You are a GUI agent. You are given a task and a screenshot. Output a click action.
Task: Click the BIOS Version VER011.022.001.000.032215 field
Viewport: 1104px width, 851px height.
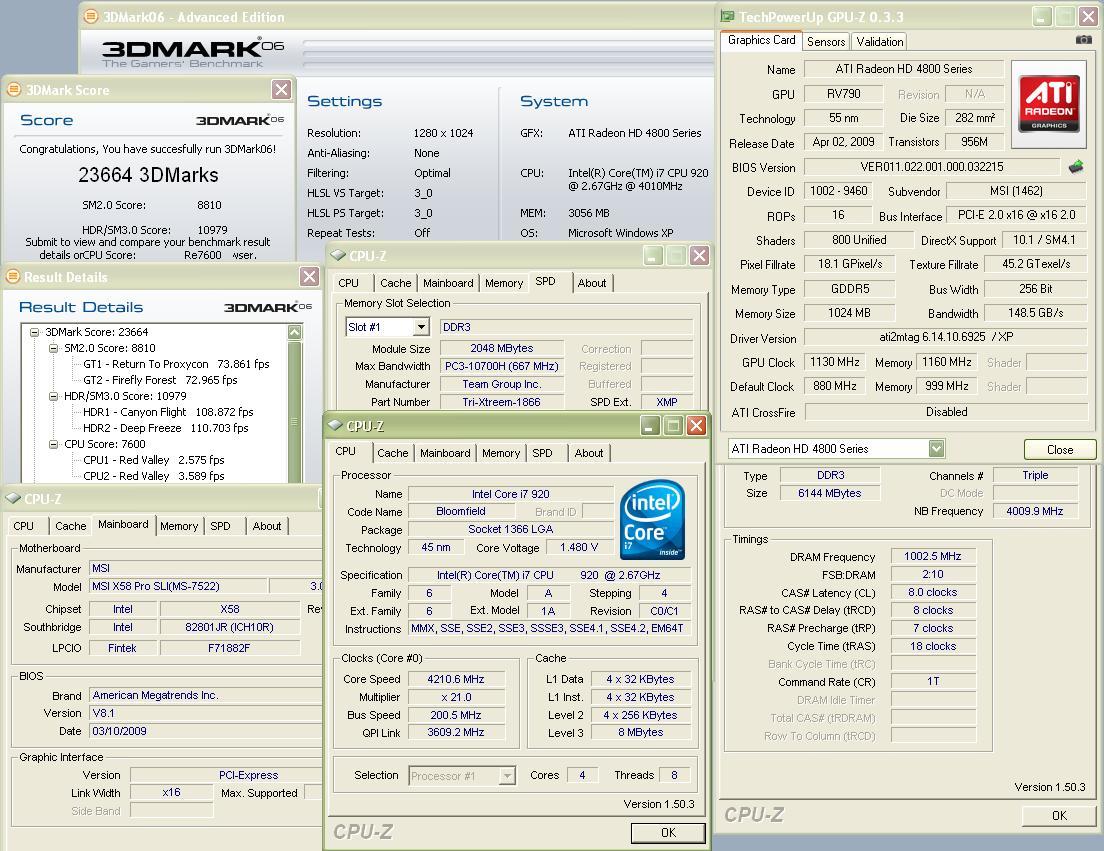click(x=932, y=167)
